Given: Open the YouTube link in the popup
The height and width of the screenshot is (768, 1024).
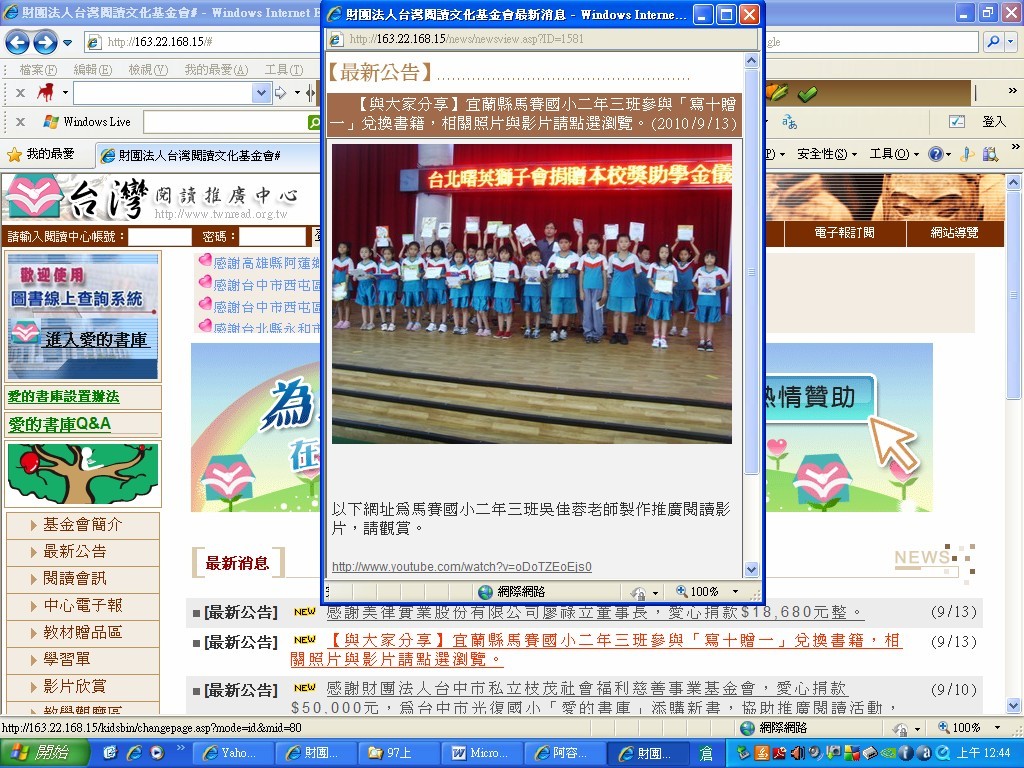Looking at the screenshot, I should (462, 566).
